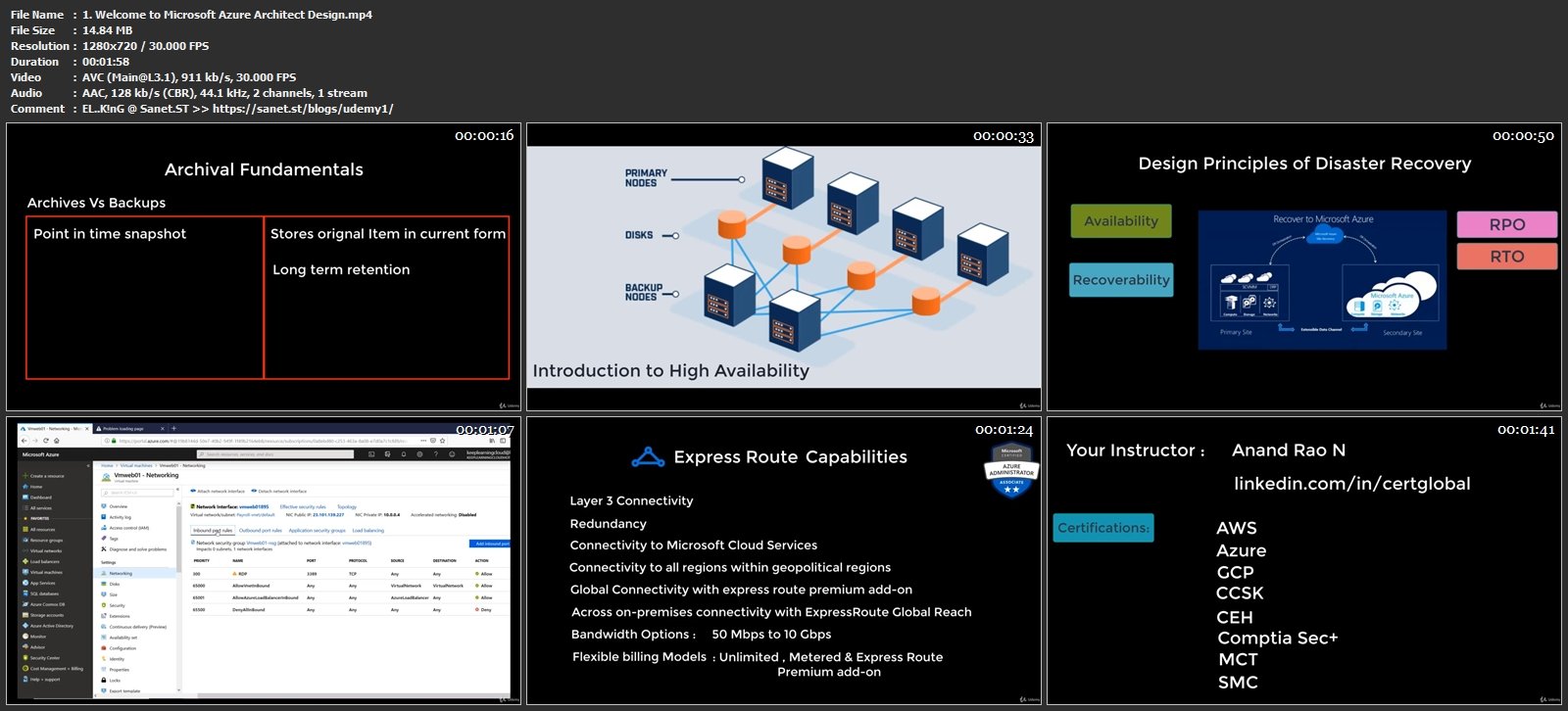Click the Add inbound port button
Viewport: 1568px width, 711px height.
tap(490, 544)
